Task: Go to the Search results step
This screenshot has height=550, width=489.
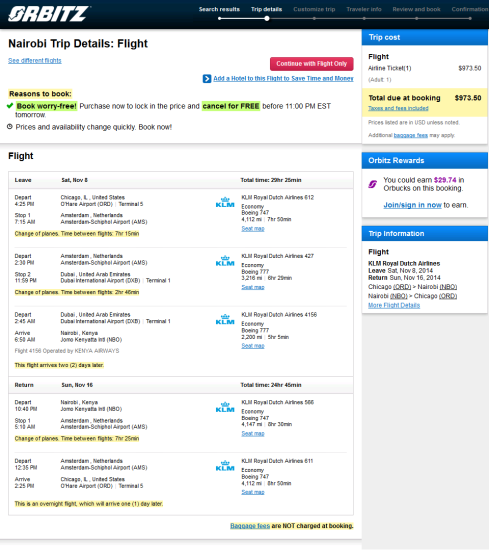Action: 219,9
